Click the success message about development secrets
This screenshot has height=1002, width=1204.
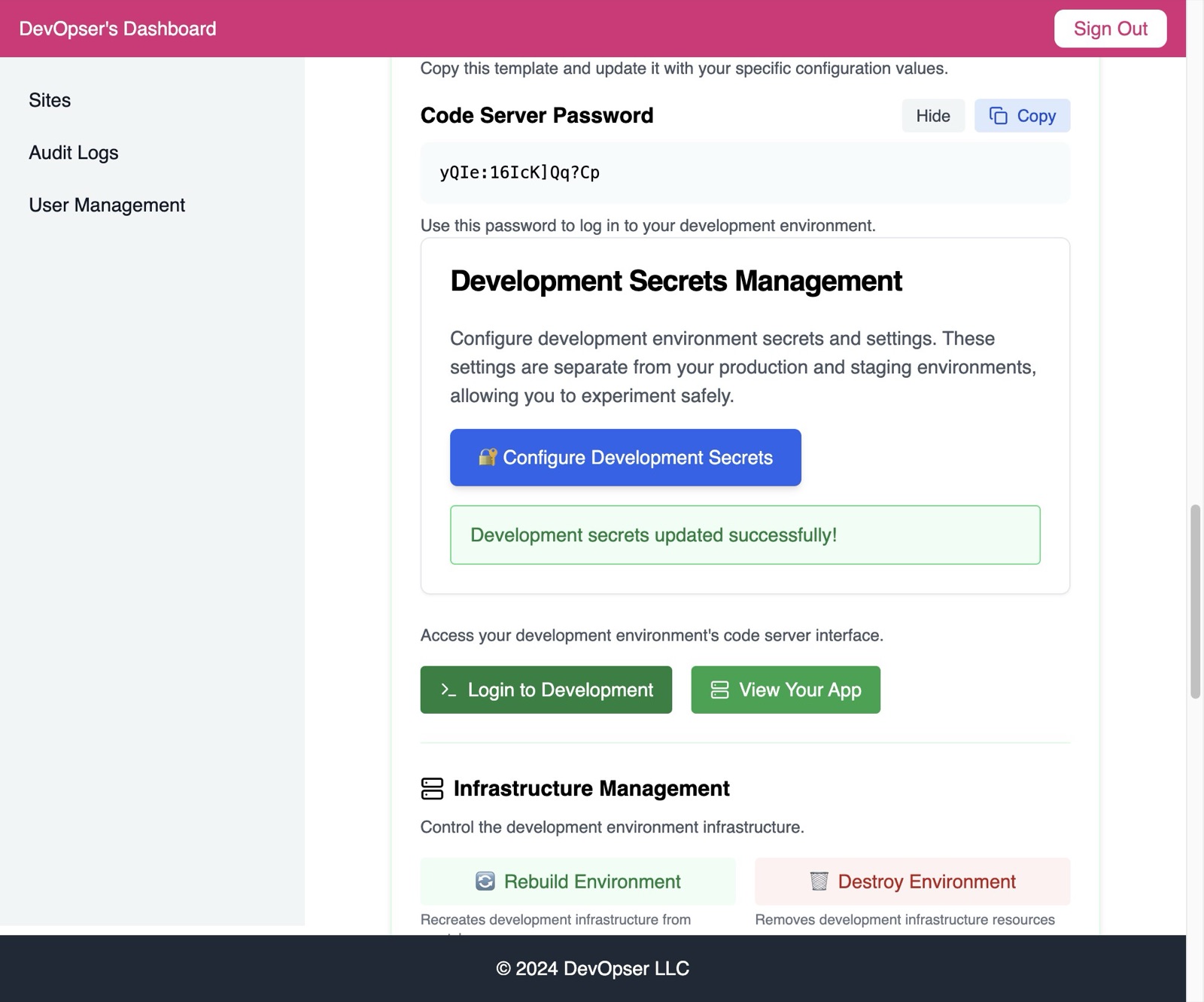pyautogui.click(x=745, y=535)
